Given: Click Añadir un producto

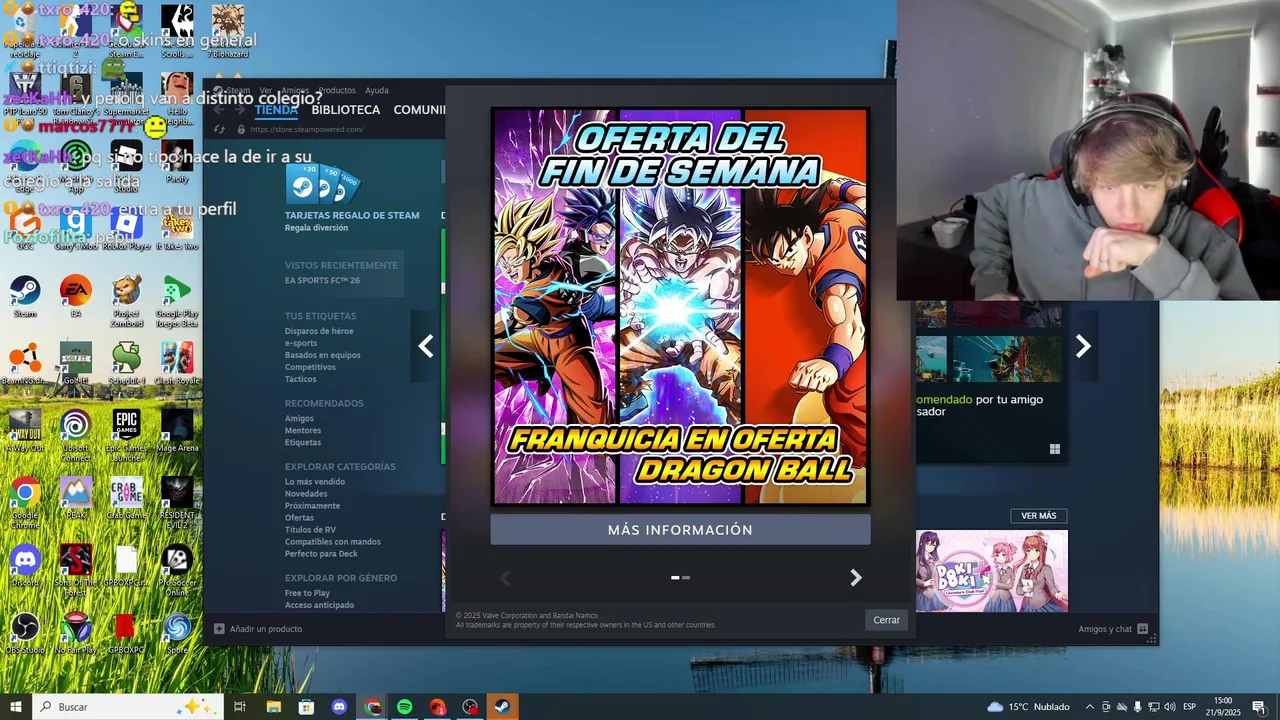Looking at the screenshot, I should (258, 629).
